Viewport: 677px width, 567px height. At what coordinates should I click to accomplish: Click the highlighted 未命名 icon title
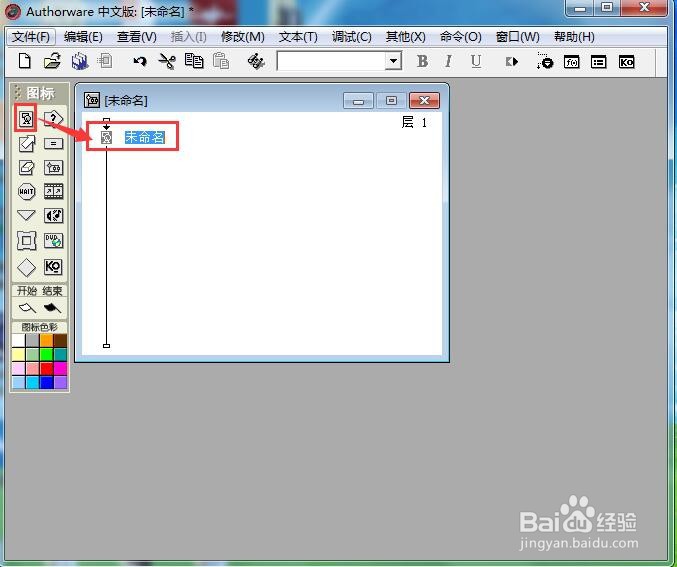pos(145,137)
